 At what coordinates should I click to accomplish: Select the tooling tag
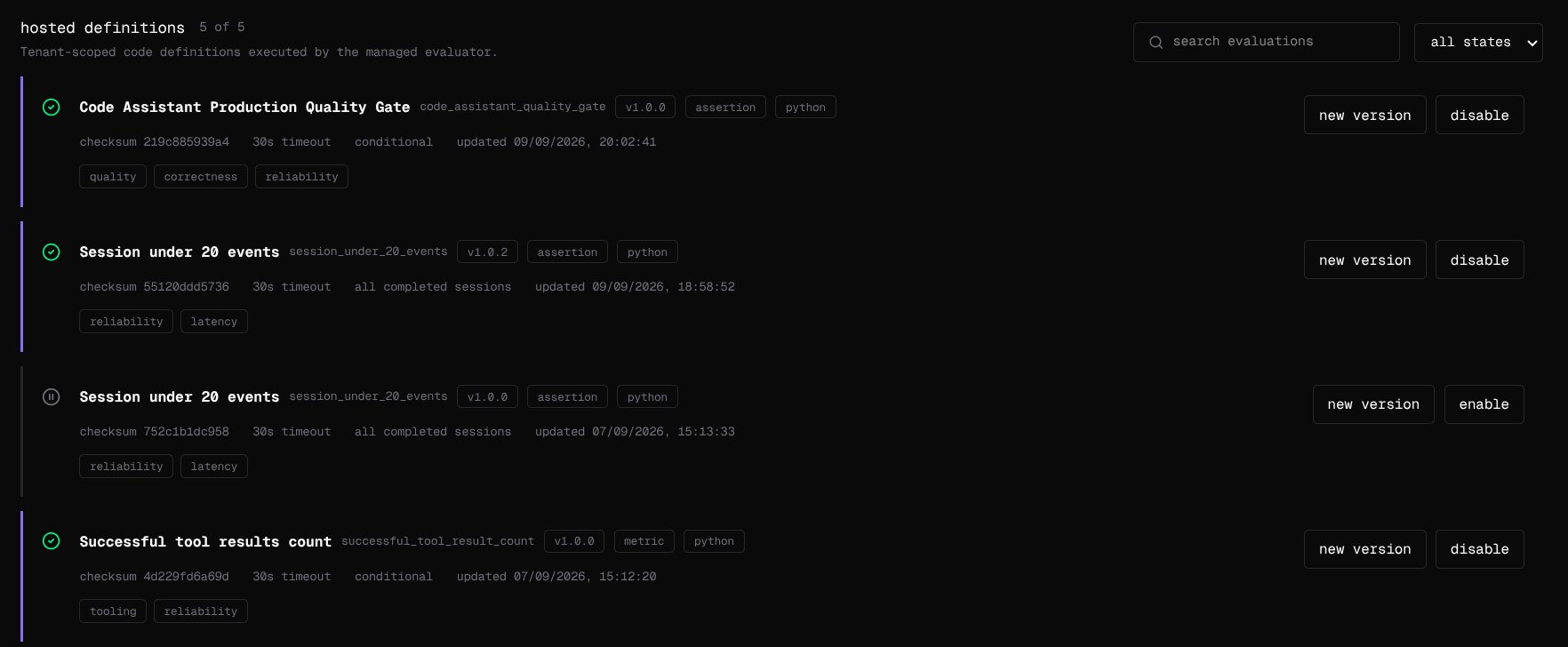coord(113,611)
